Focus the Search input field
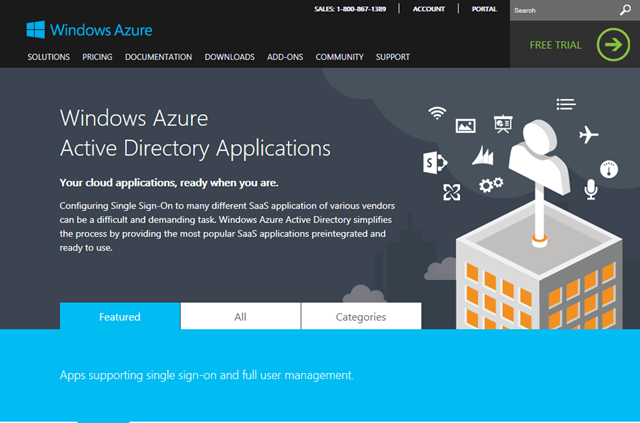This screenshot has width=640, height=423. [x=564, y=10]
